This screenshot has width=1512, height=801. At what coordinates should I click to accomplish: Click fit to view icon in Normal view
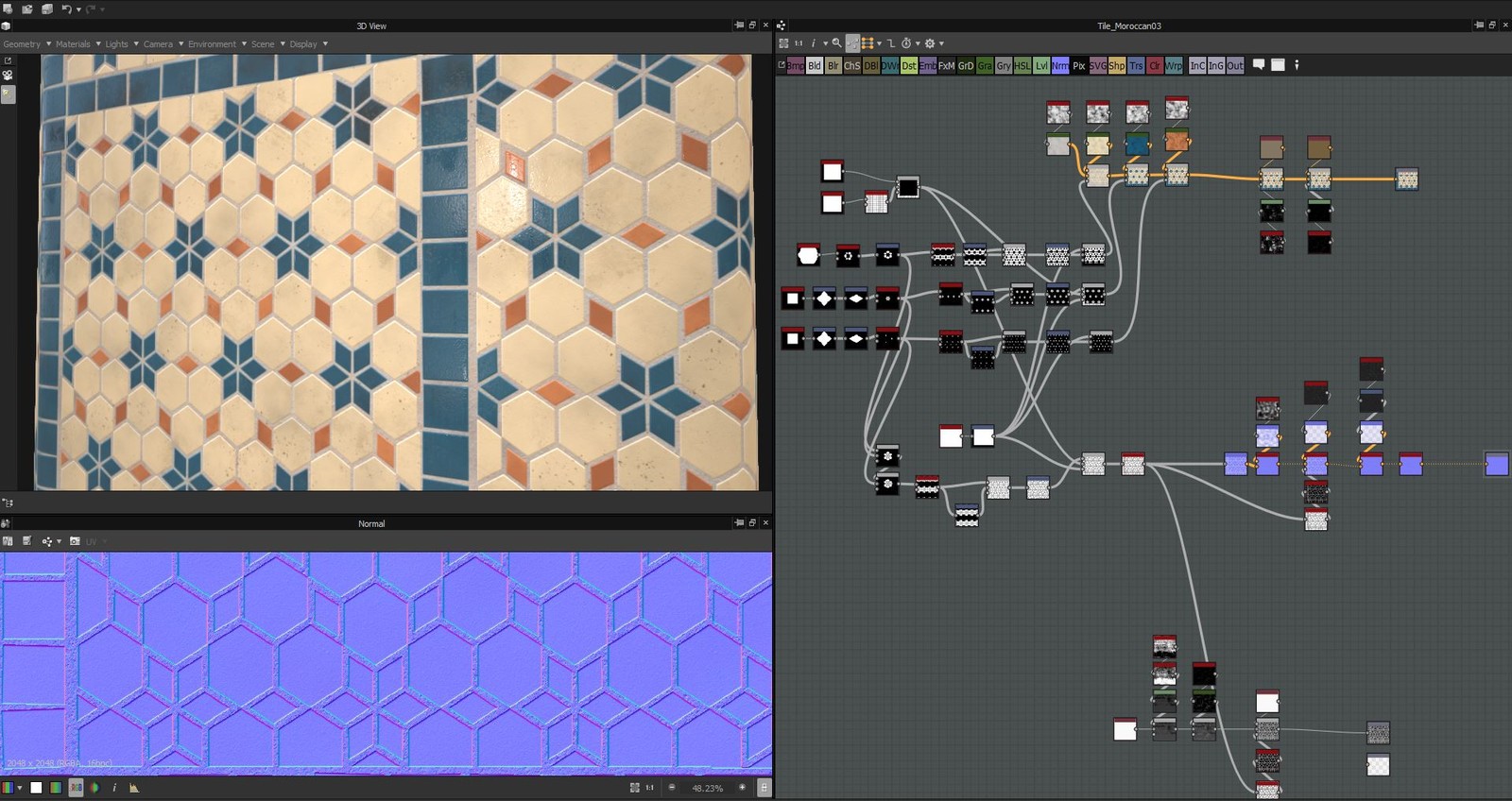point(634,788)
